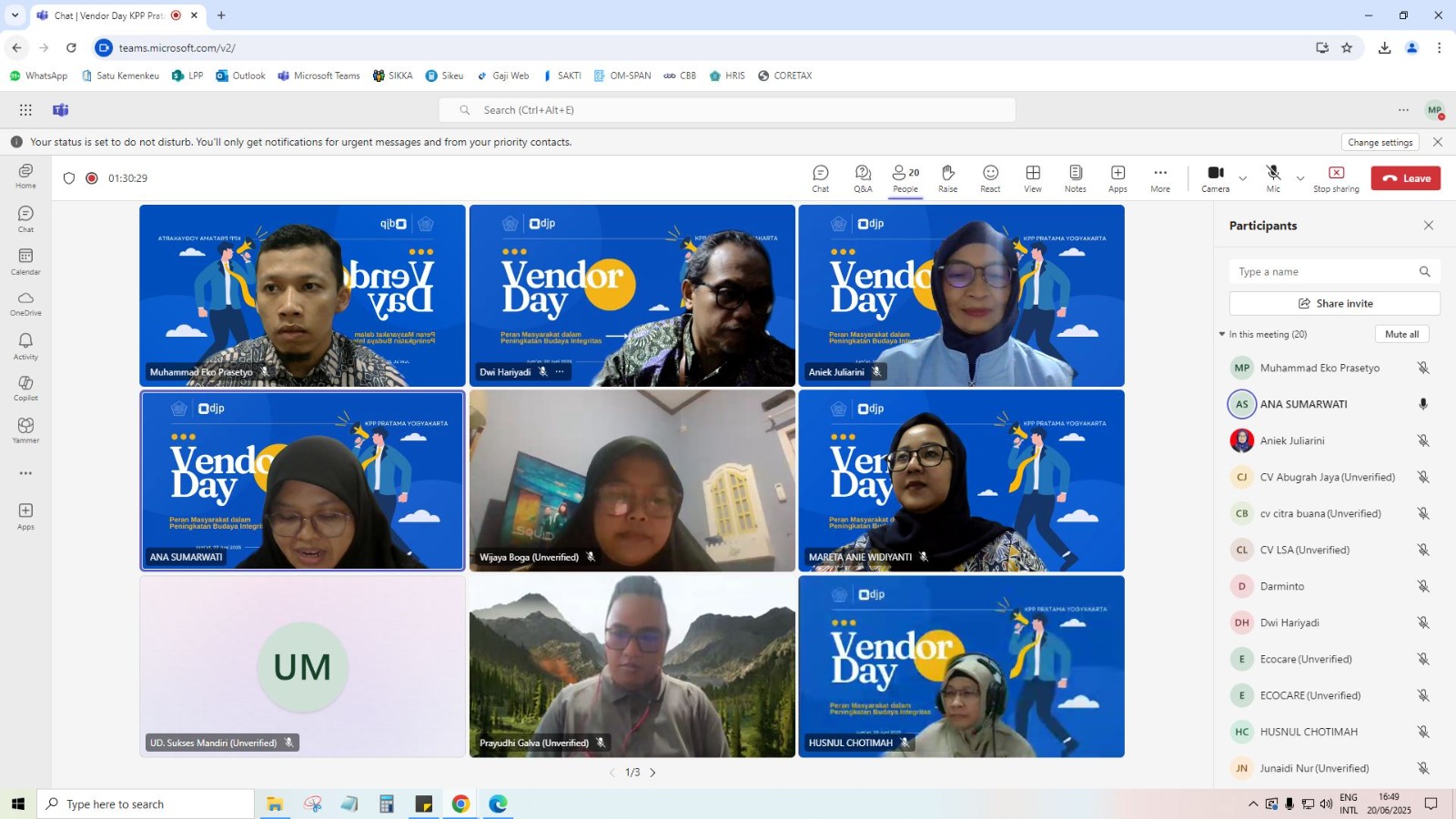Image resolution: width=1456 pixels, height=819 pixels.
Task: Expand the Camera options dropdown arrow
Action: pyautogui.click(x=1243, y=178)
